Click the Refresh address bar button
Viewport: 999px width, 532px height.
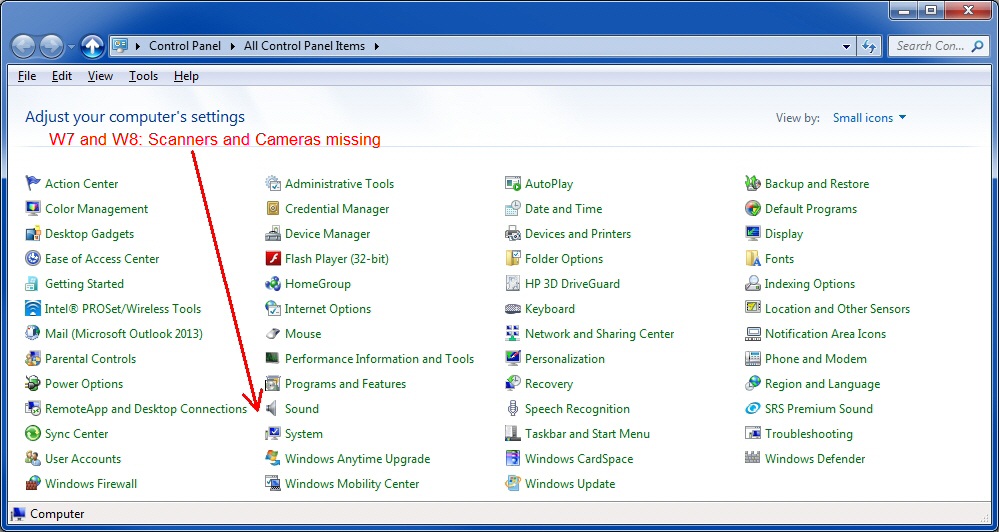click(x=869, y=47)
